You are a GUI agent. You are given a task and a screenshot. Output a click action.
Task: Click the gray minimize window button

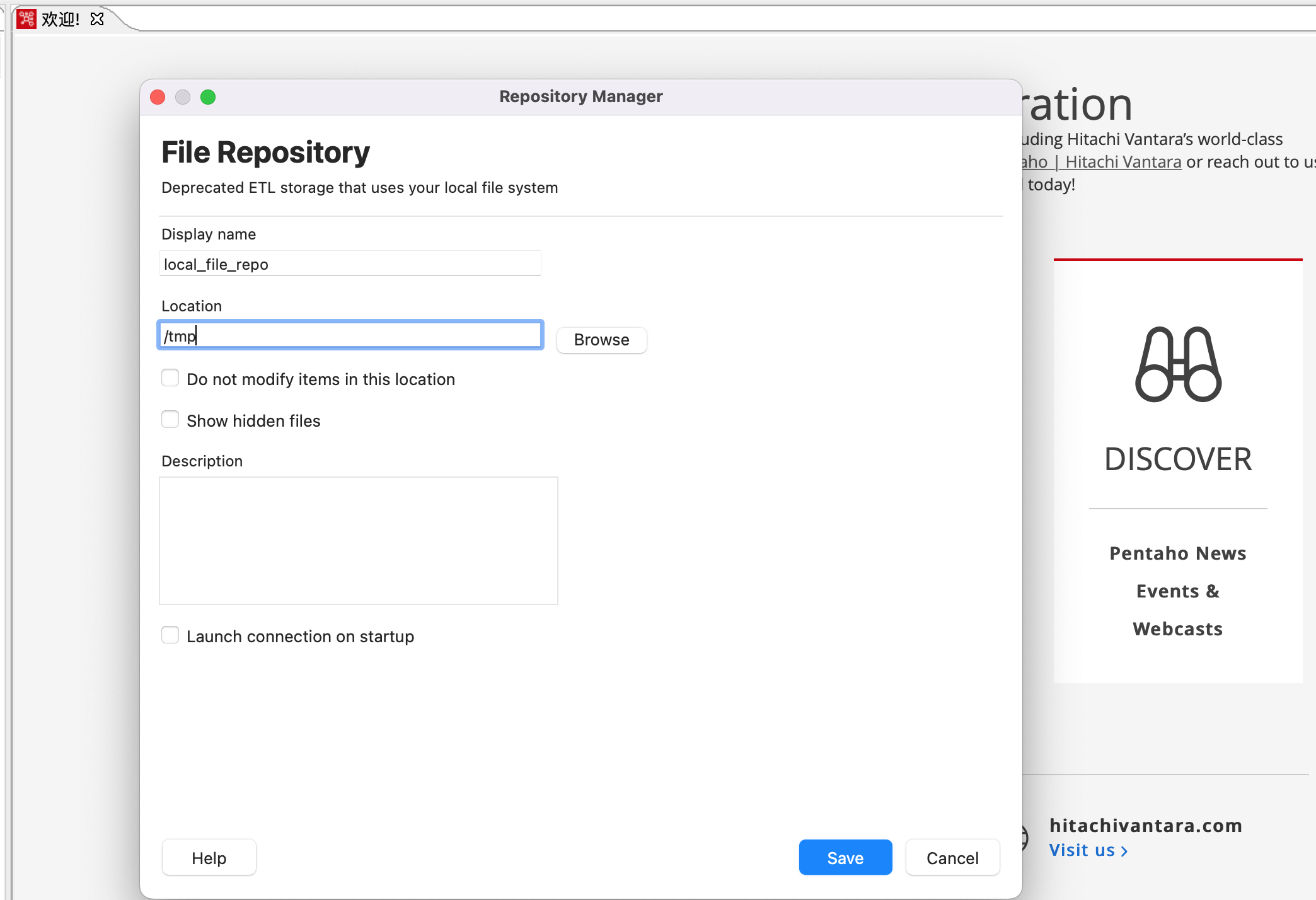pyautogui.click(x=183, y=97)
